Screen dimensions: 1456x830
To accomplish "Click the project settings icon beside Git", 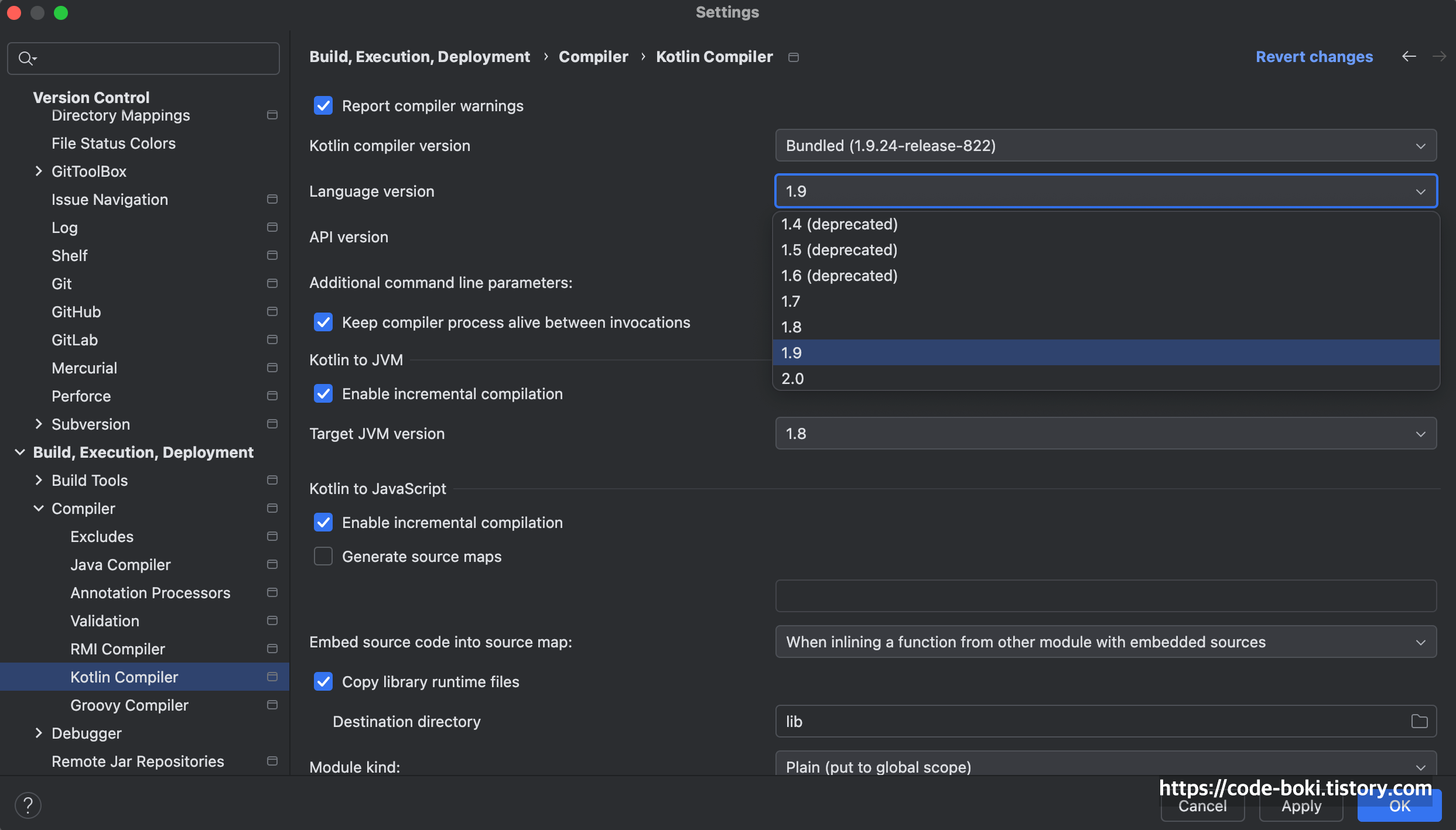I will coord(272,283).
